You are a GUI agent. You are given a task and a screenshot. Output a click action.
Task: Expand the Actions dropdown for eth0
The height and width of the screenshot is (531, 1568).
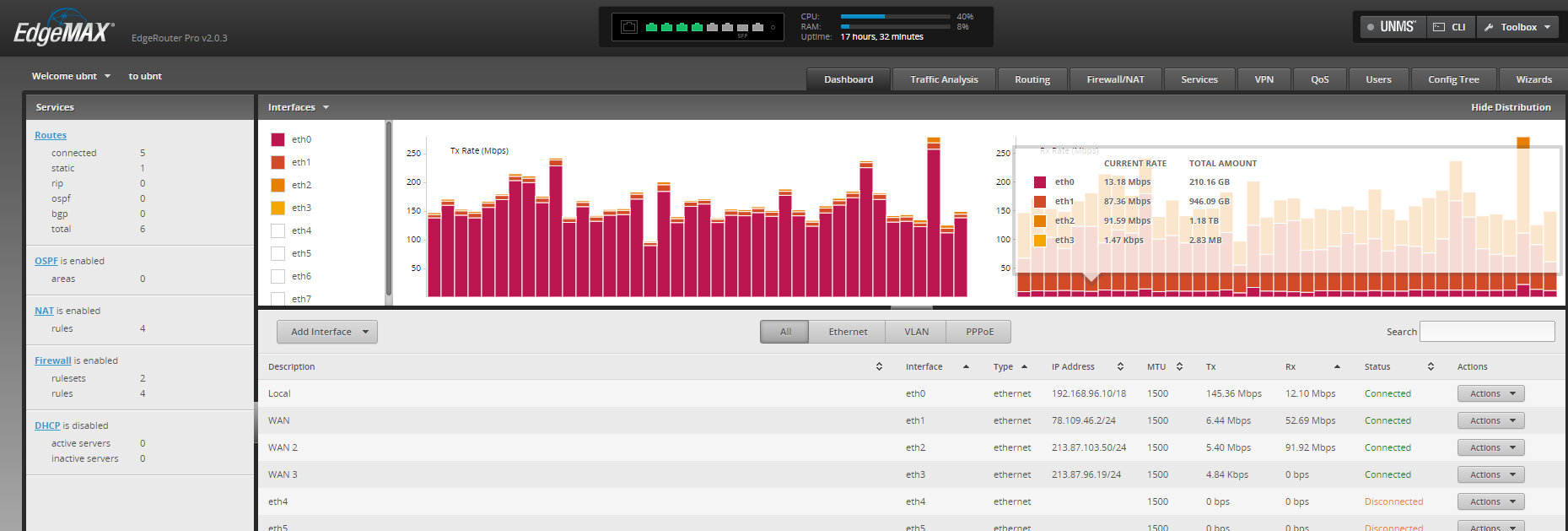point(1490,393)
